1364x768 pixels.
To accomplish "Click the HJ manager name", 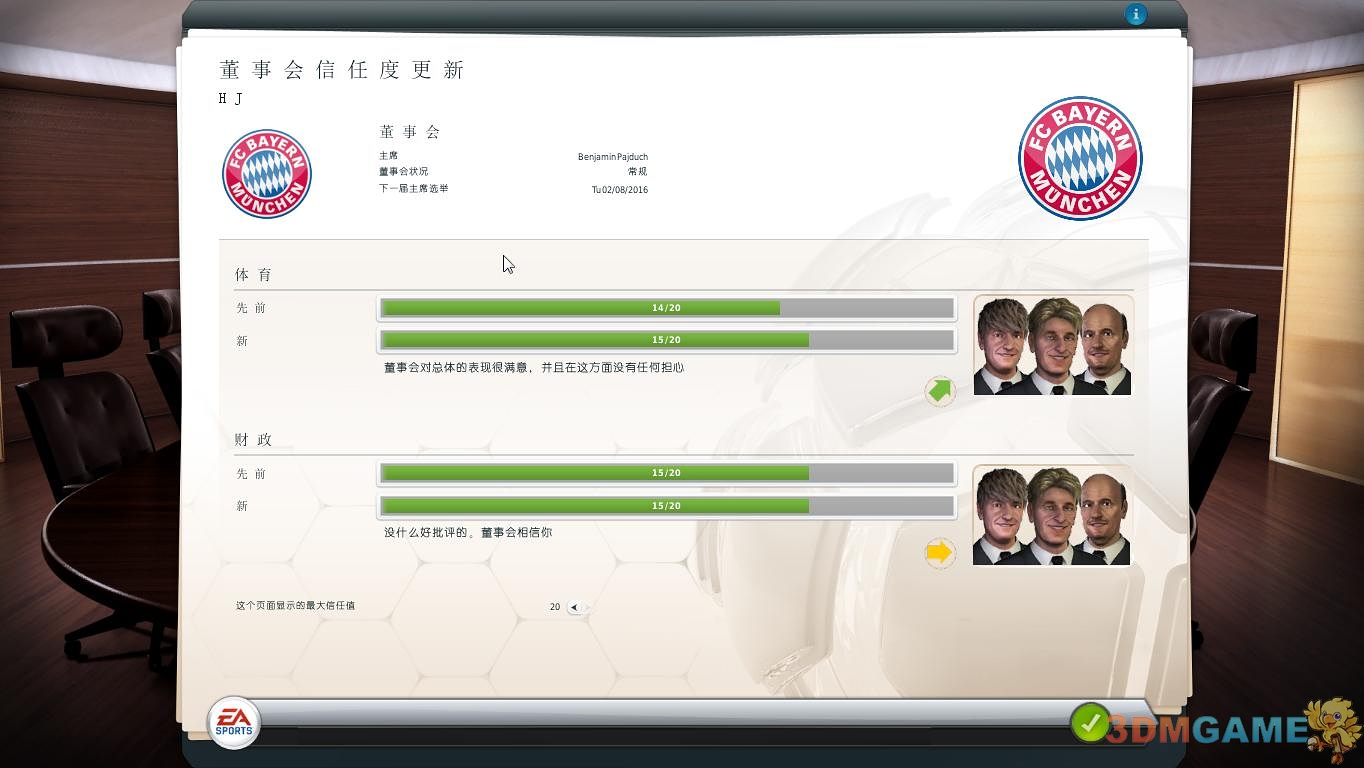I will pyautogui.click(x=231, y=99).
